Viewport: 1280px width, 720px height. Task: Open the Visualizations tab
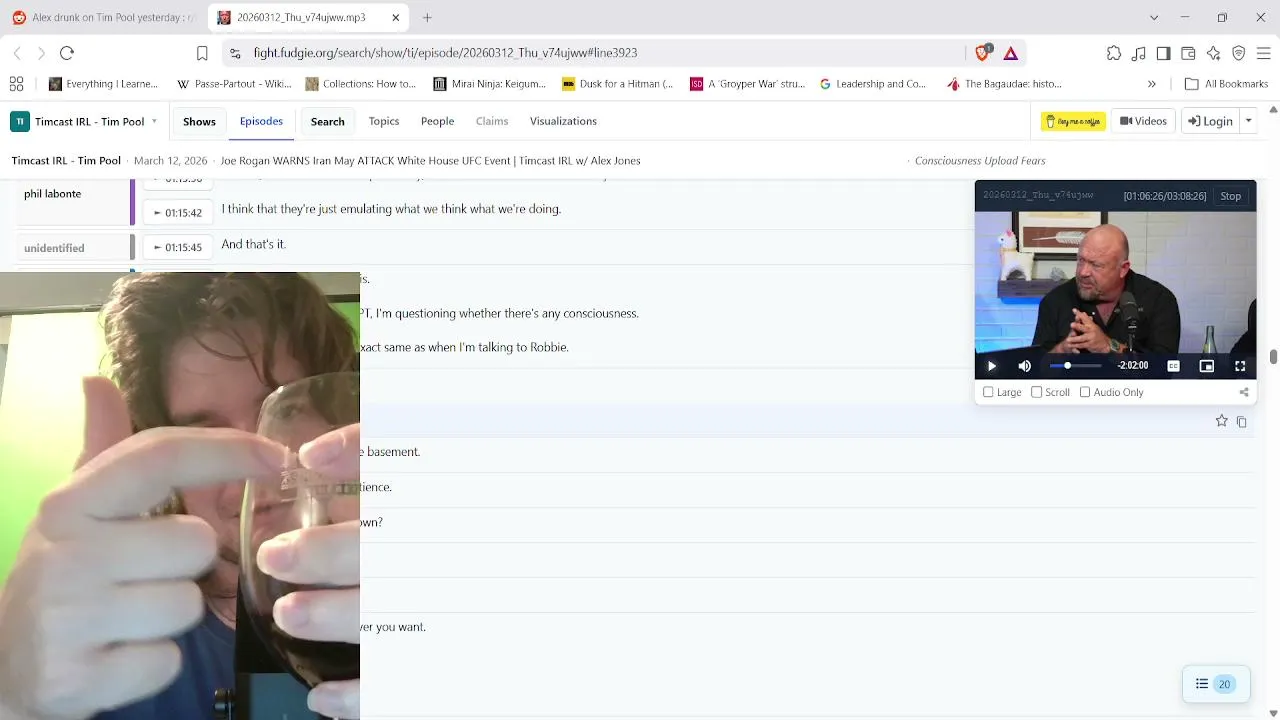click(563, 121)
